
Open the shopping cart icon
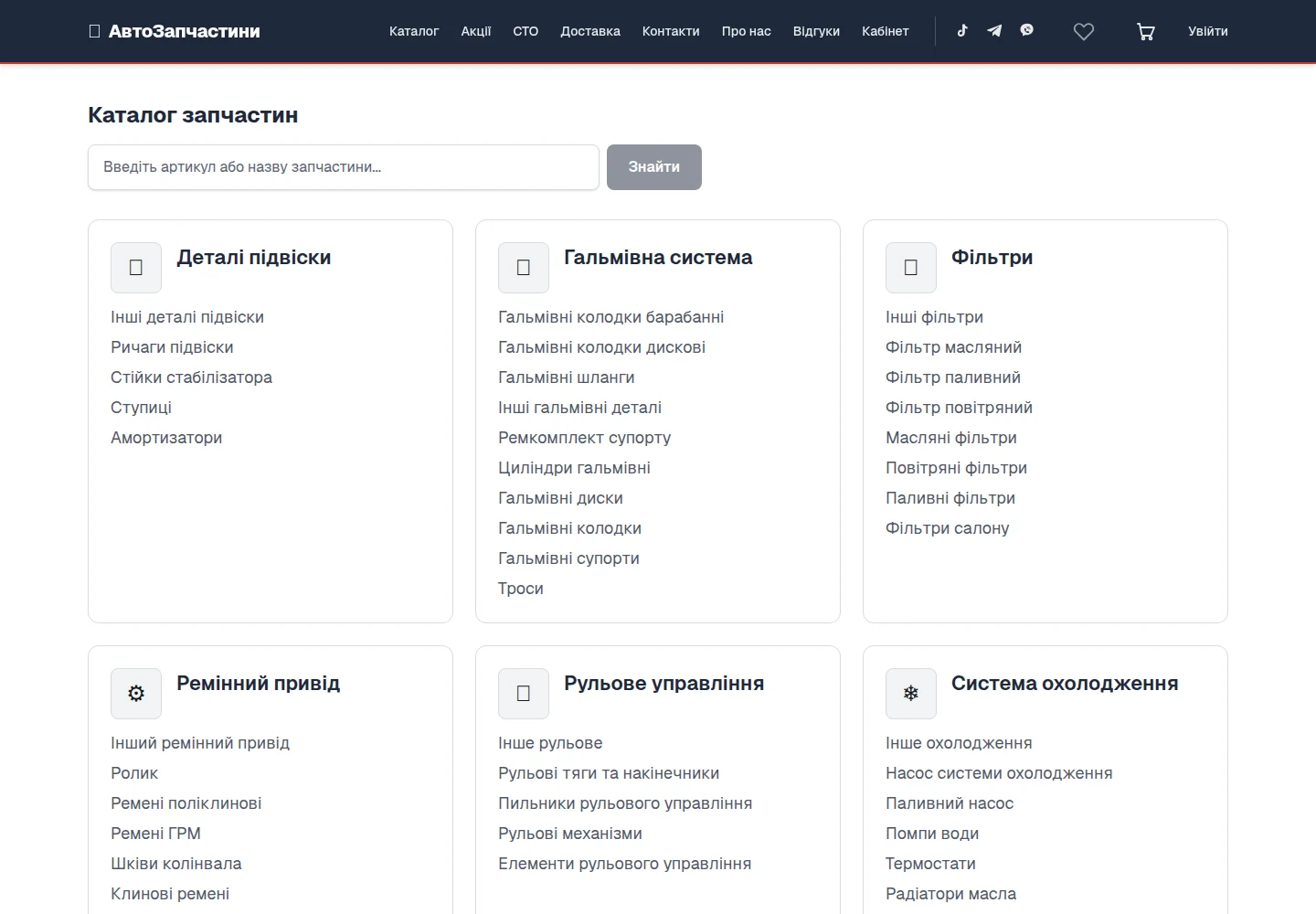point(1146,32)
